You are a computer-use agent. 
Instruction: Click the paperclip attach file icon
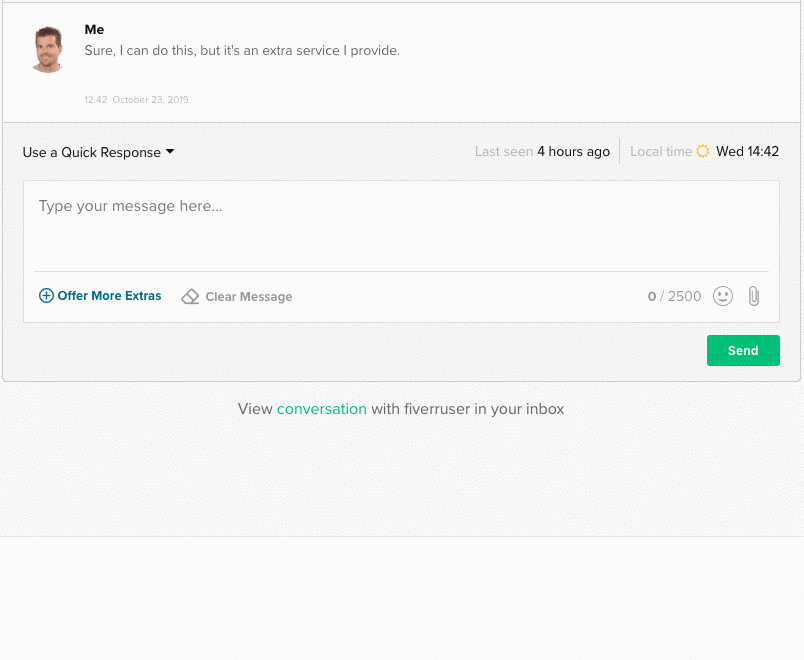pos(754,296)
